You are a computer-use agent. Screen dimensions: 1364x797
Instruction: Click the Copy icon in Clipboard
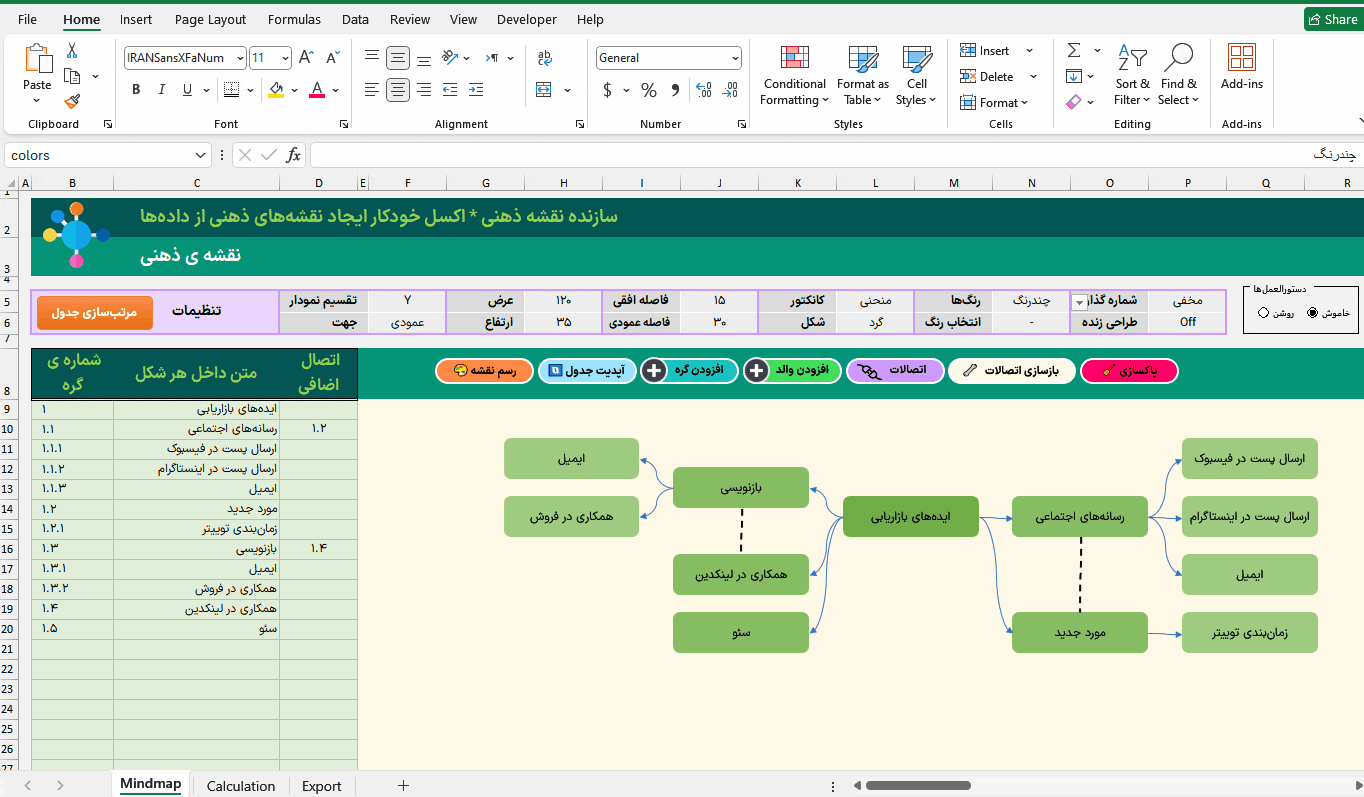click(72, 76)
